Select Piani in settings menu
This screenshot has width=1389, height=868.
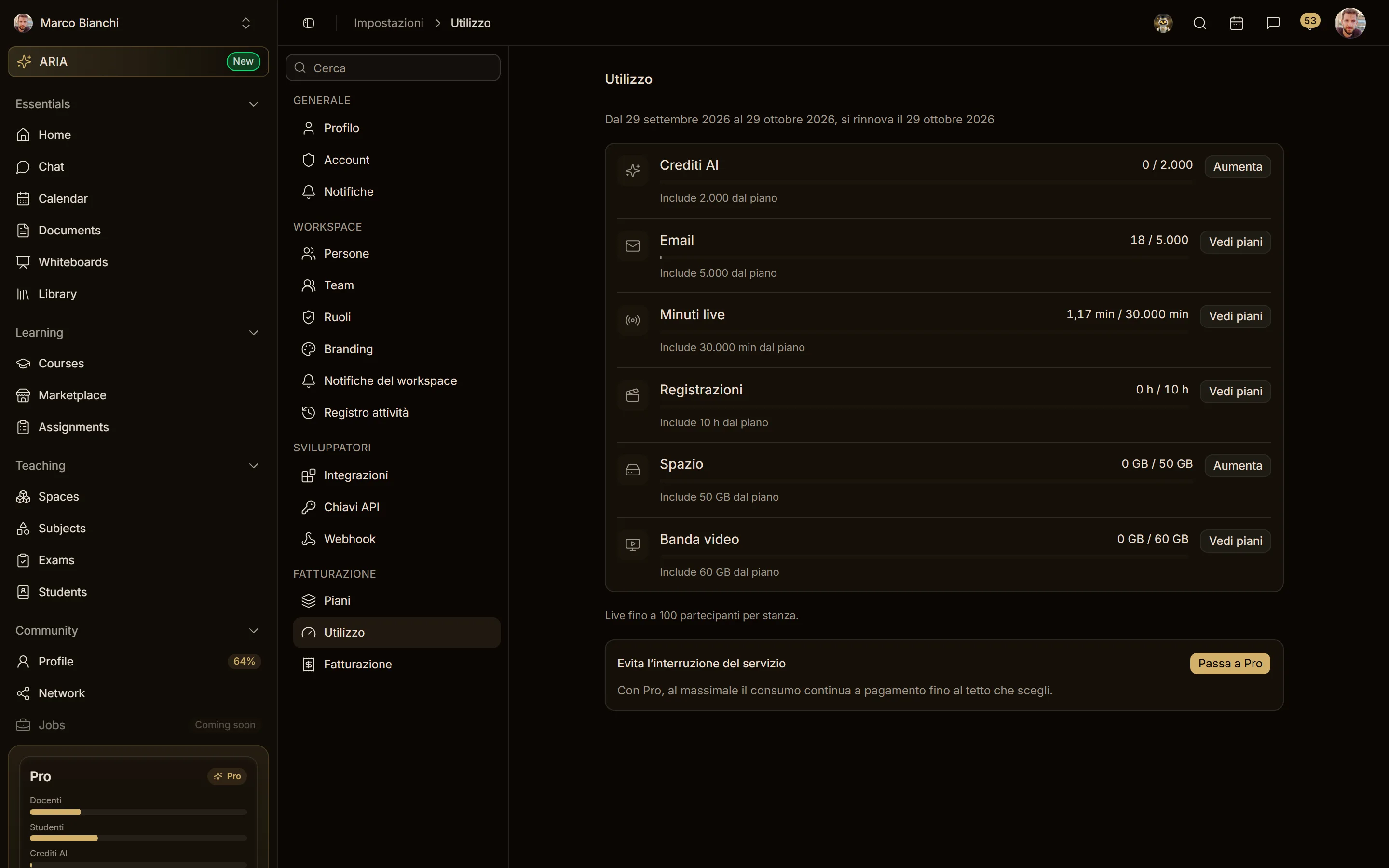(396, 600)
